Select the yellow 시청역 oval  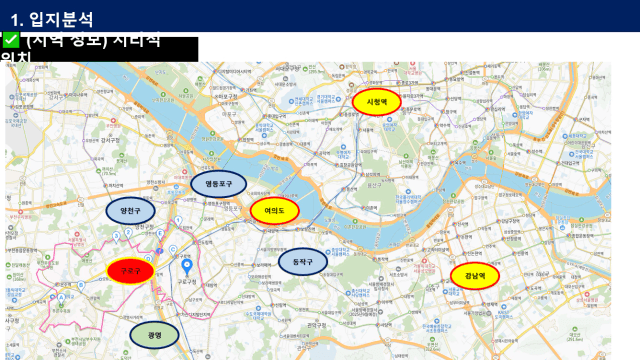pyautogui.click(x=376, y=102)
